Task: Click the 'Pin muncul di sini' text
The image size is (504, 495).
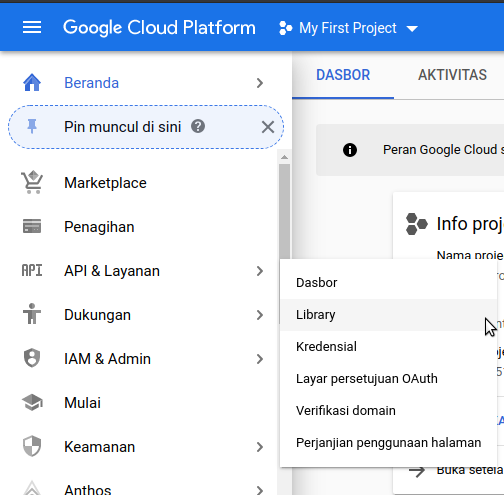Action: point(122,127)
